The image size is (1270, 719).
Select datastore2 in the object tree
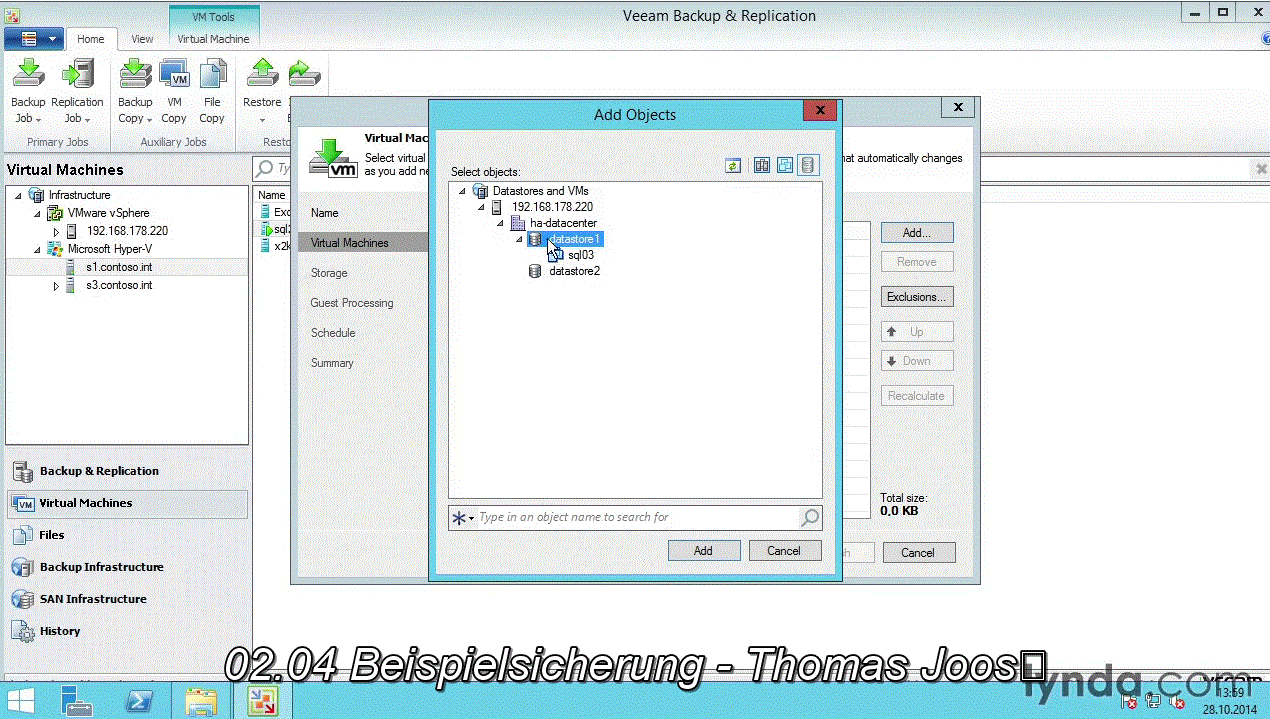point(575,271)
